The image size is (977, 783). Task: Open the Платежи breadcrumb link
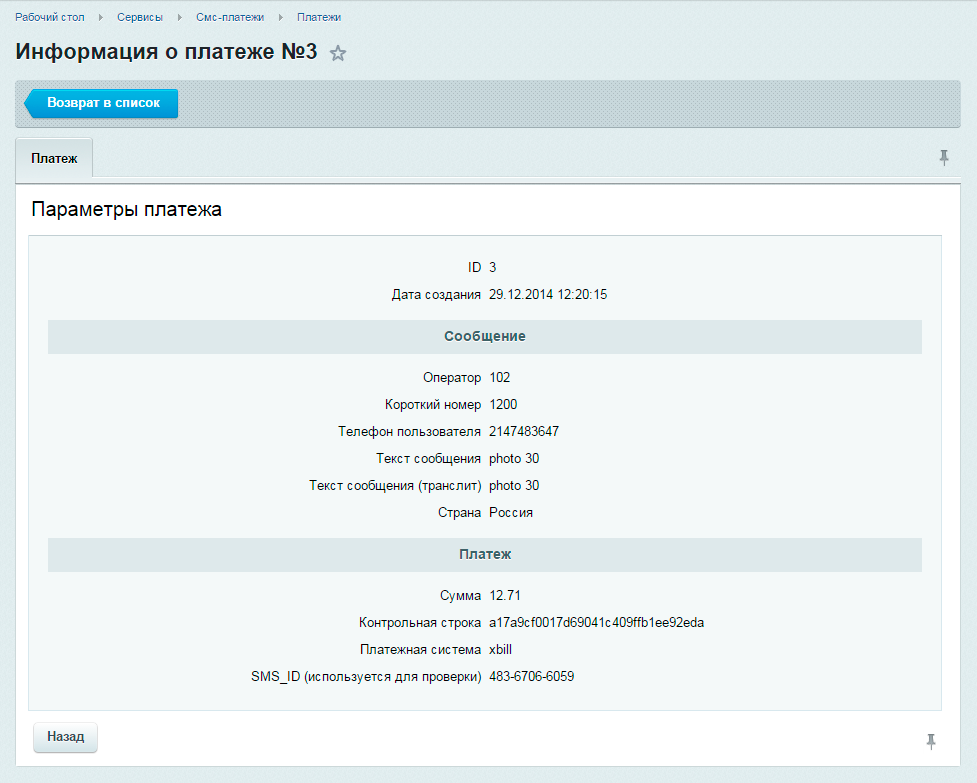point(319,17)
